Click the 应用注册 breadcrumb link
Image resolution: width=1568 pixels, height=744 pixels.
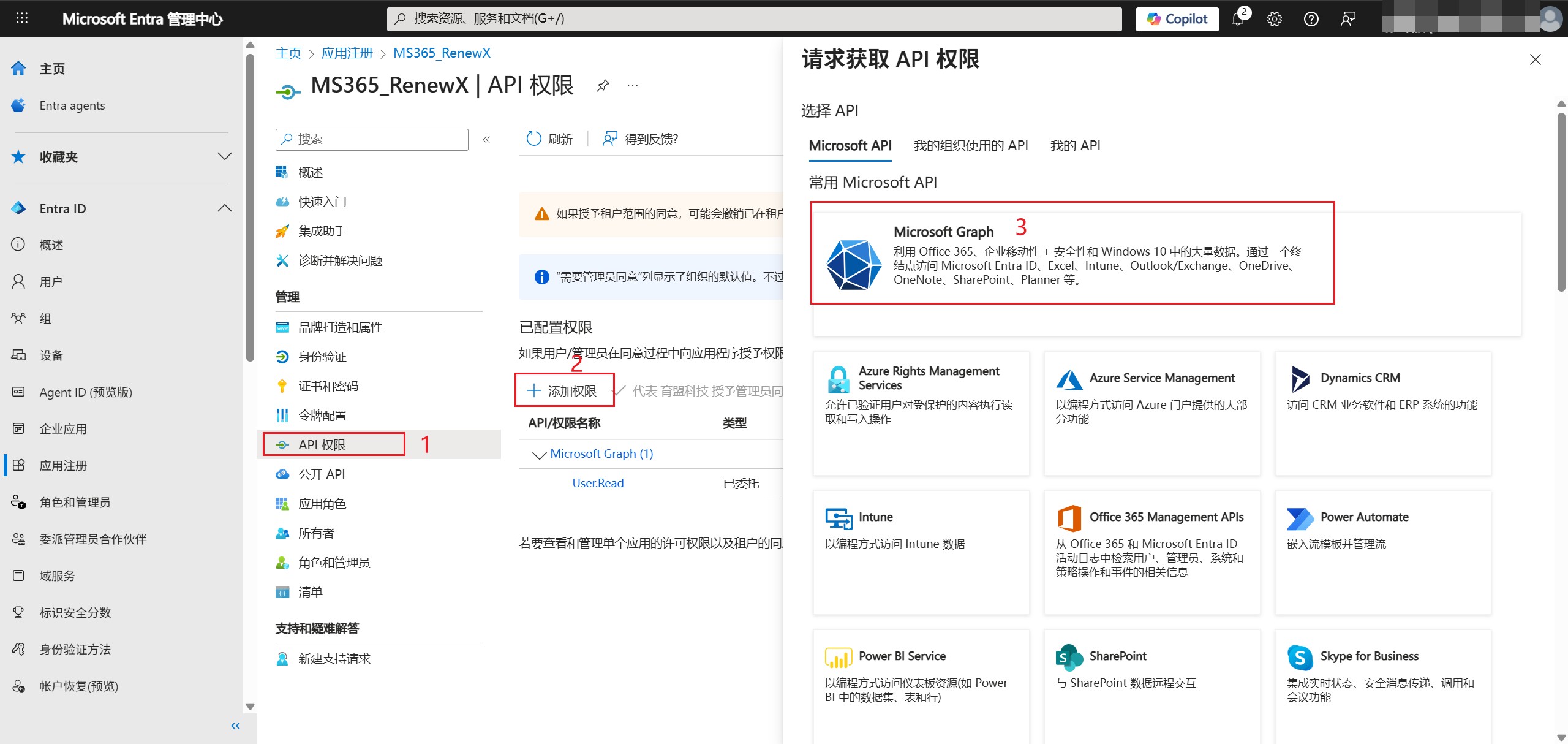tap(347, 53)
